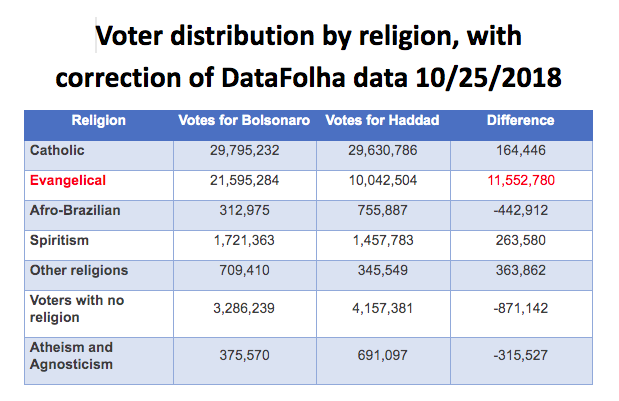The image size is (619, 401).
Task: Select the Votes for Haddad header
Action: coord(383,121)
